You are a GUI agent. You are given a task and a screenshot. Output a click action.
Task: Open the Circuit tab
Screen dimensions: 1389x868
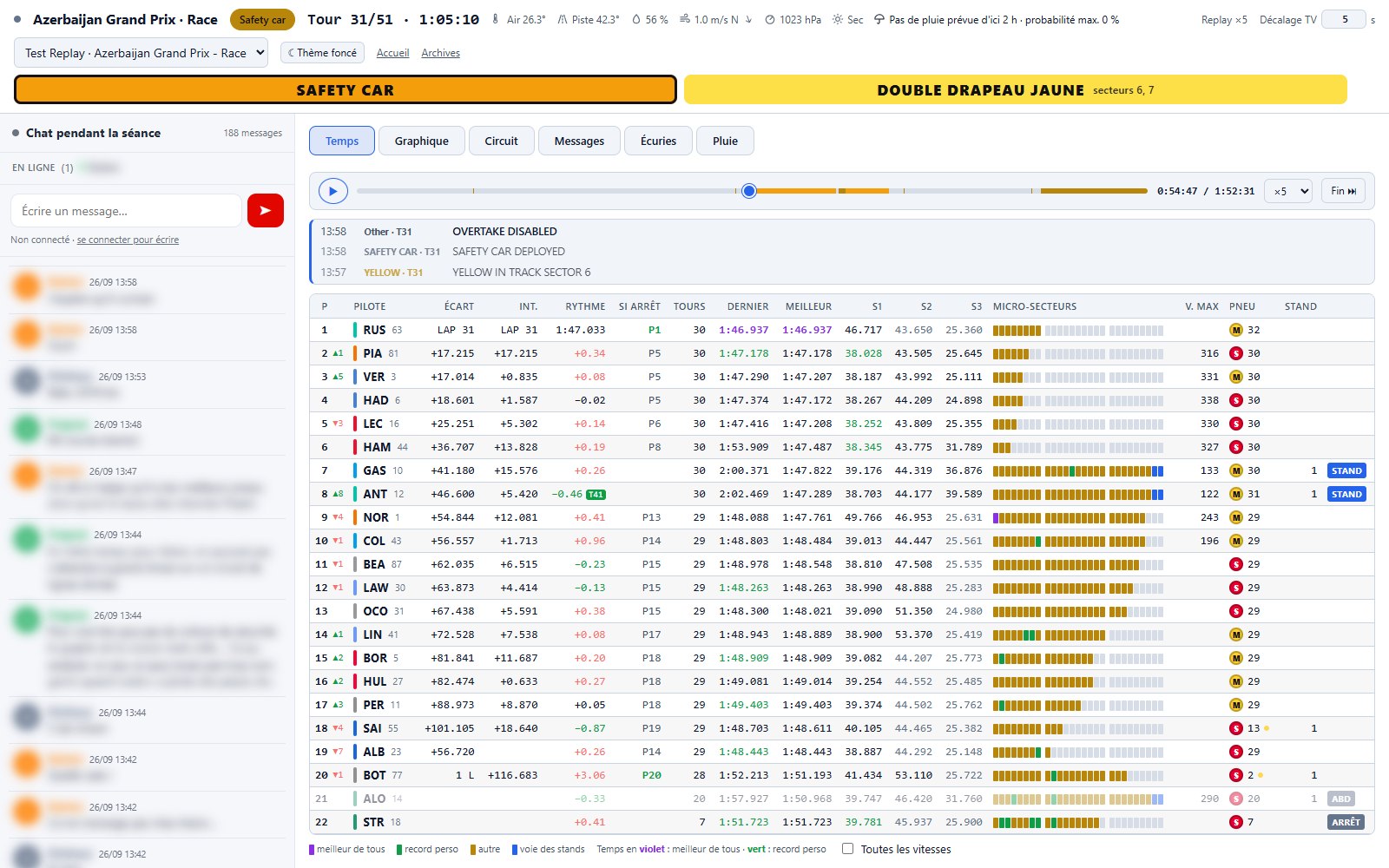coord(502,141)
